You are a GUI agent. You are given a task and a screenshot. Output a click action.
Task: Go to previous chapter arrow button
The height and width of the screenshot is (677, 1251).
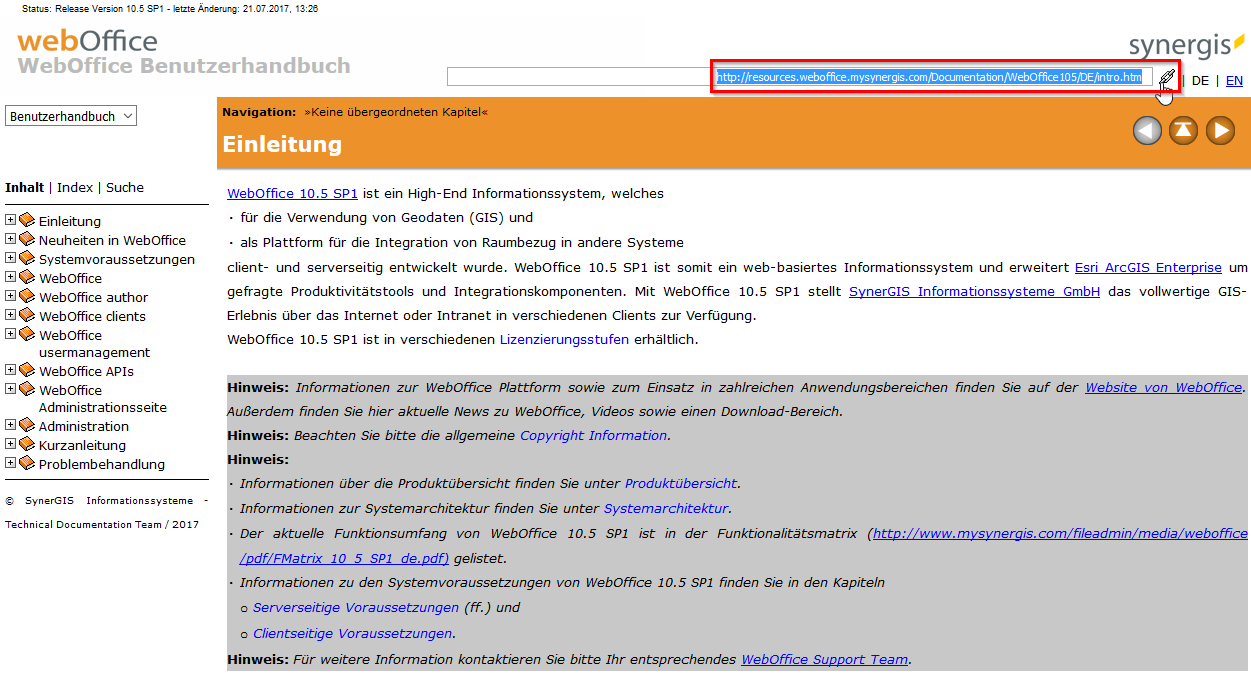click(x=1147, y=131)
